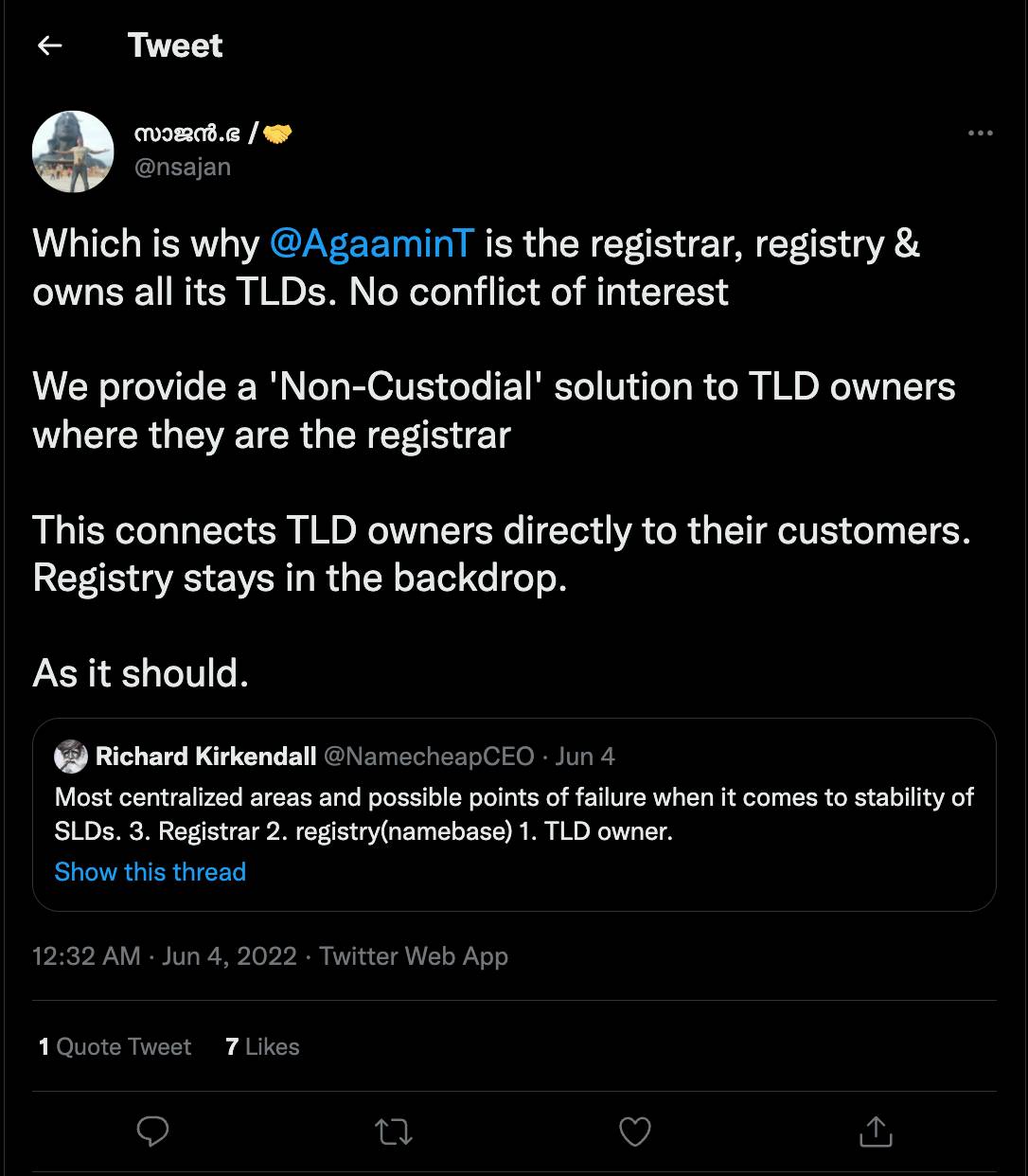Open the @AgaaminT mention link
This screenshot has width=1028, height=1176.
click(370, 243)
